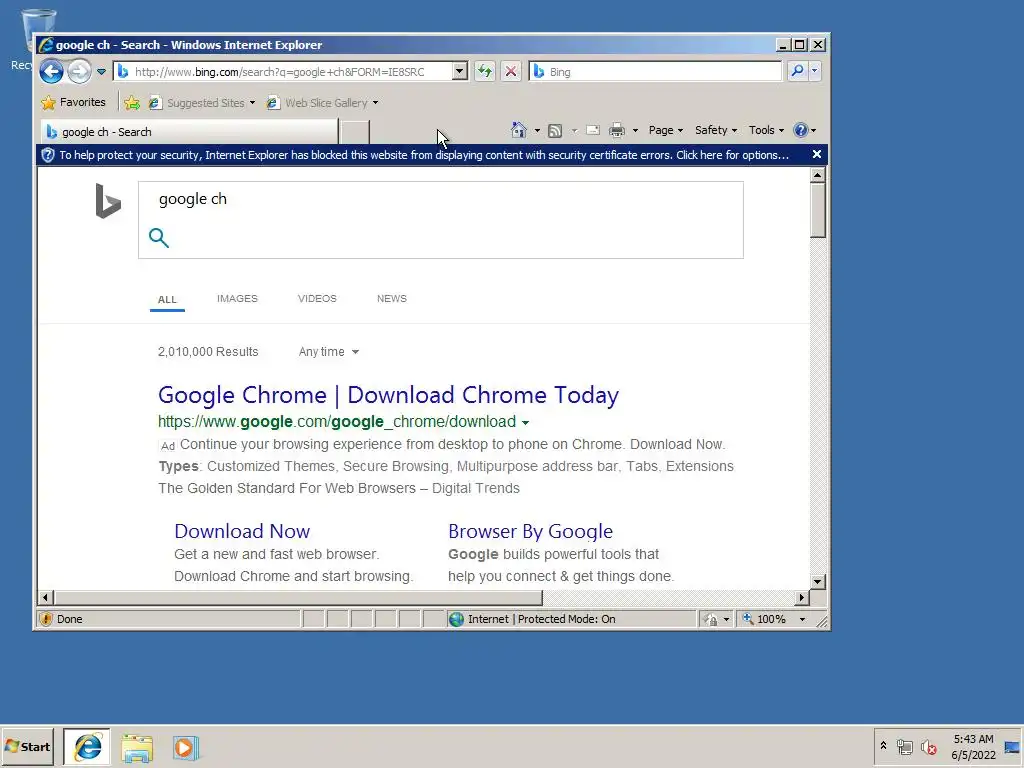Open the Page menu

(x=665, y=130)
